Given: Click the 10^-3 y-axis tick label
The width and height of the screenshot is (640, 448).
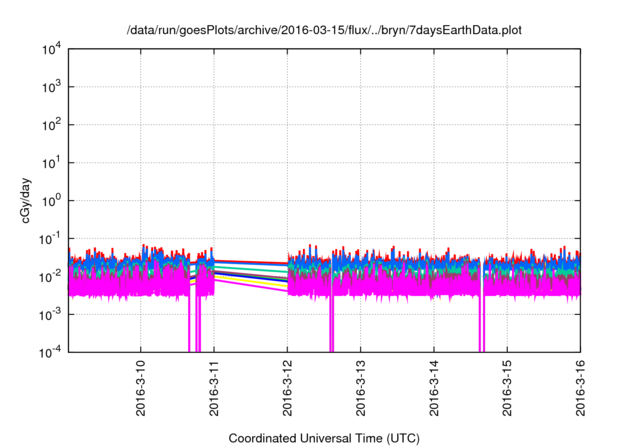Looking at the screenshot, I should pyautogui.click(x=51, y=315).
